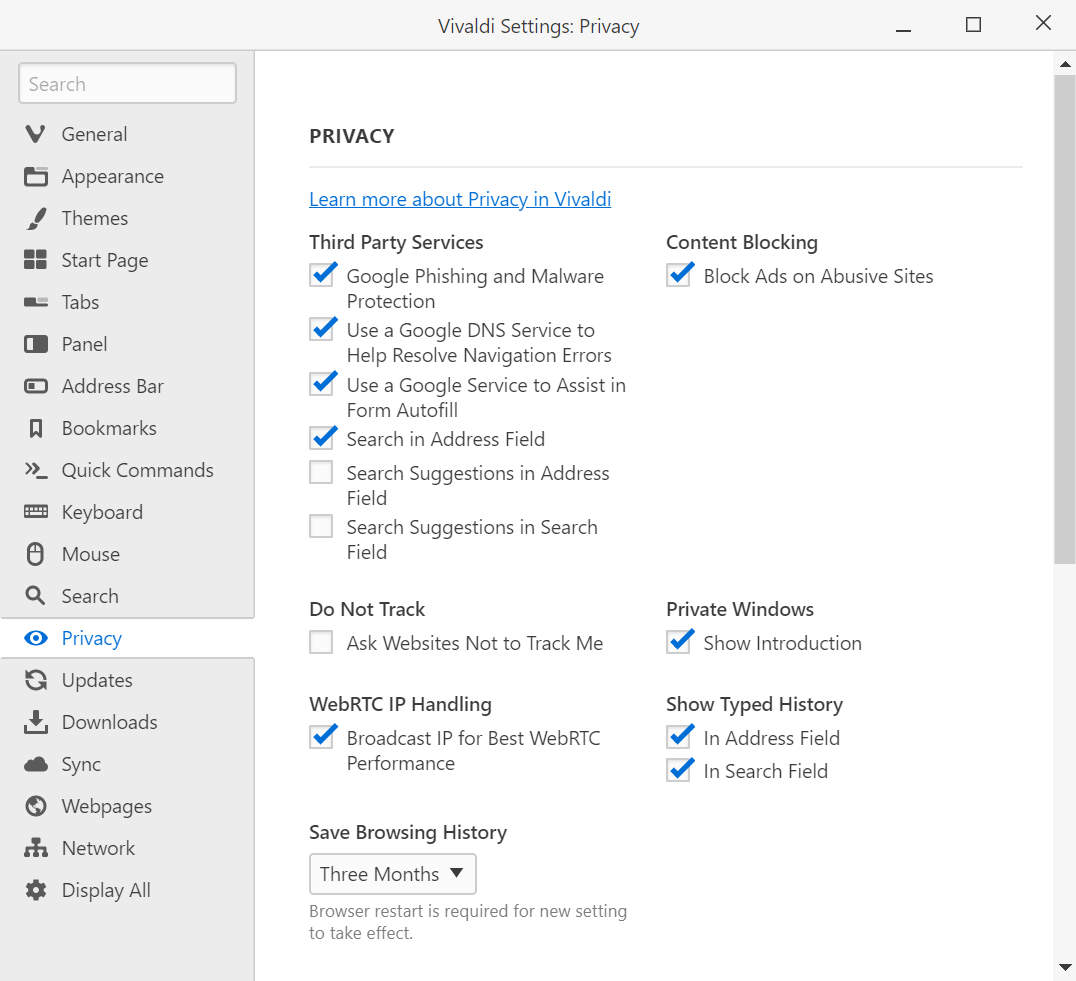1076x981 pixels.
Task: Maximize the Vivaldi Settings window
Action: pyautogui.click(x=973, y=25)
